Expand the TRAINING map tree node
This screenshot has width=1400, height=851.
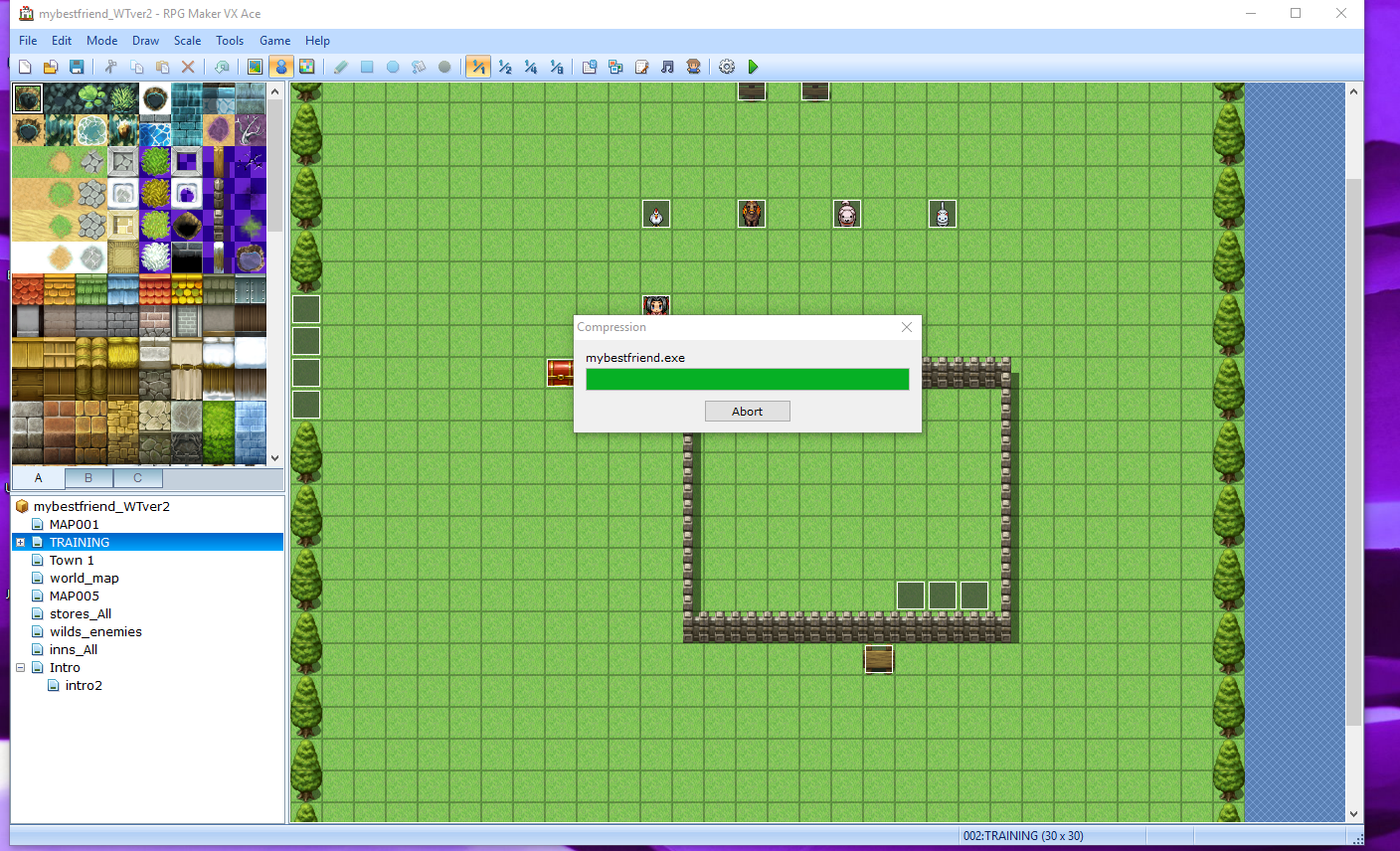click(20, 543)
